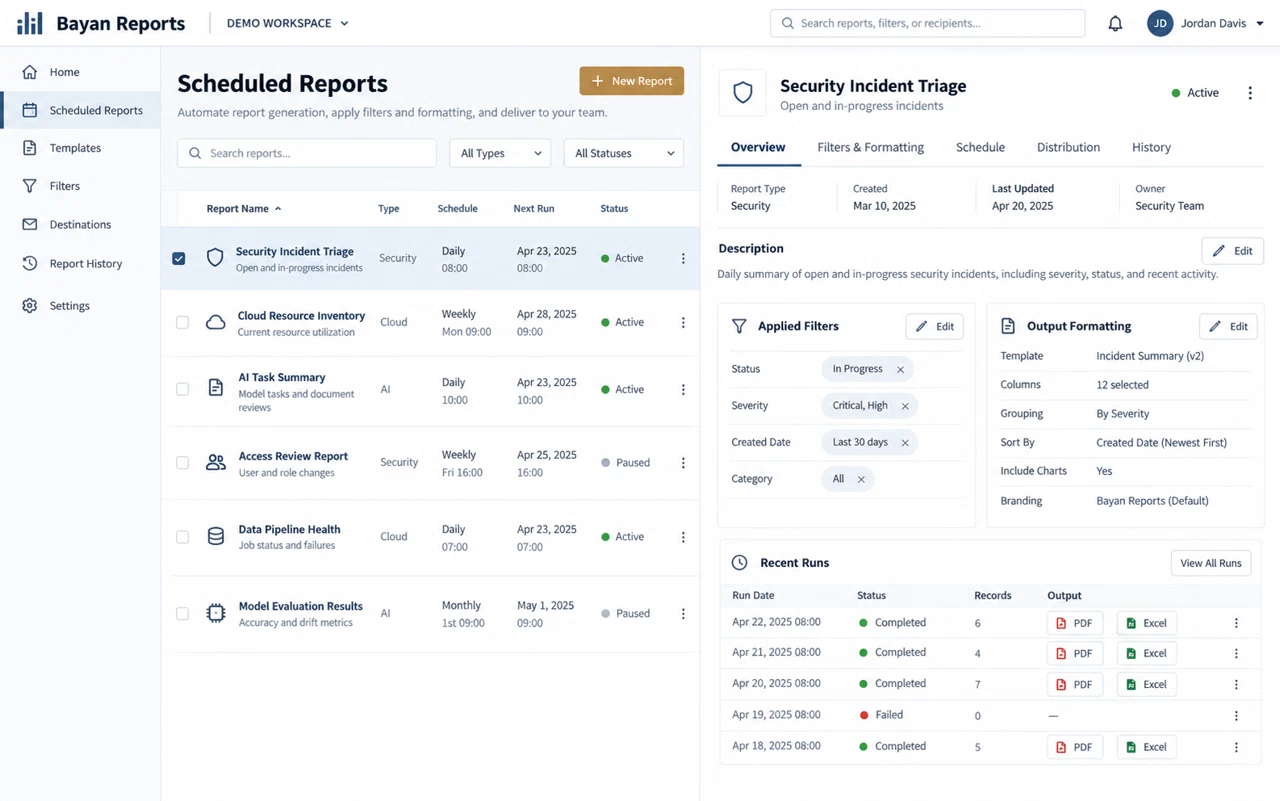This screenshot has width=1280, height=801.
Task: Edit Applied Filters
Action: 935,327
